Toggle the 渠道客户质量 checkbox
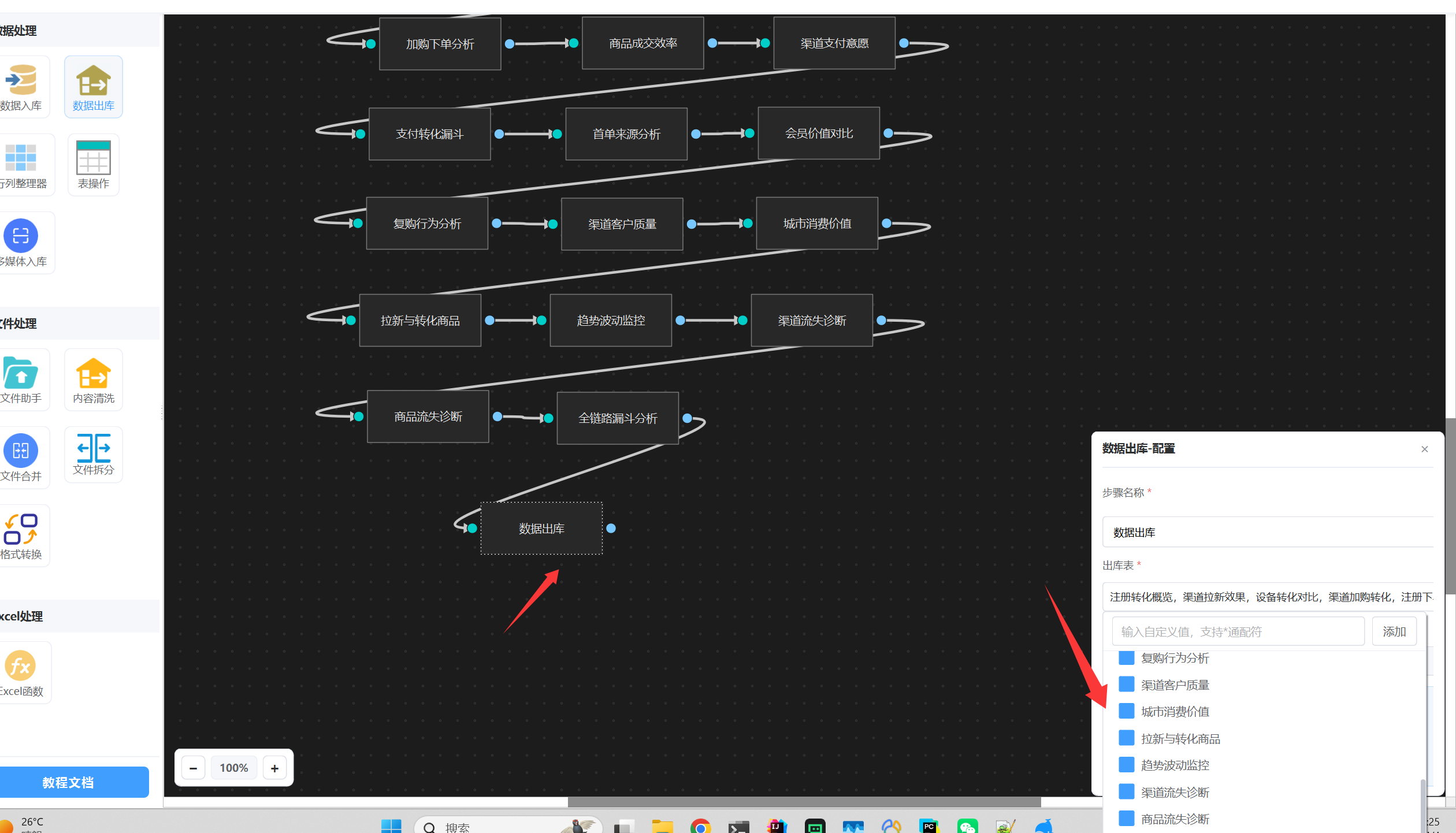This screenshot has width=1456, height=833. (x=1126, y=685)
